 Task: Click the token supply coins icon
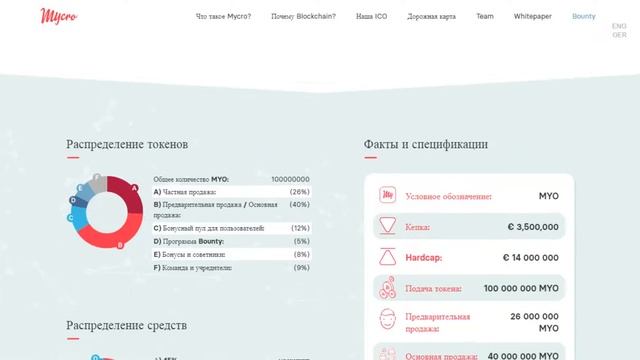pyautogui.click(x=387, y=287)
